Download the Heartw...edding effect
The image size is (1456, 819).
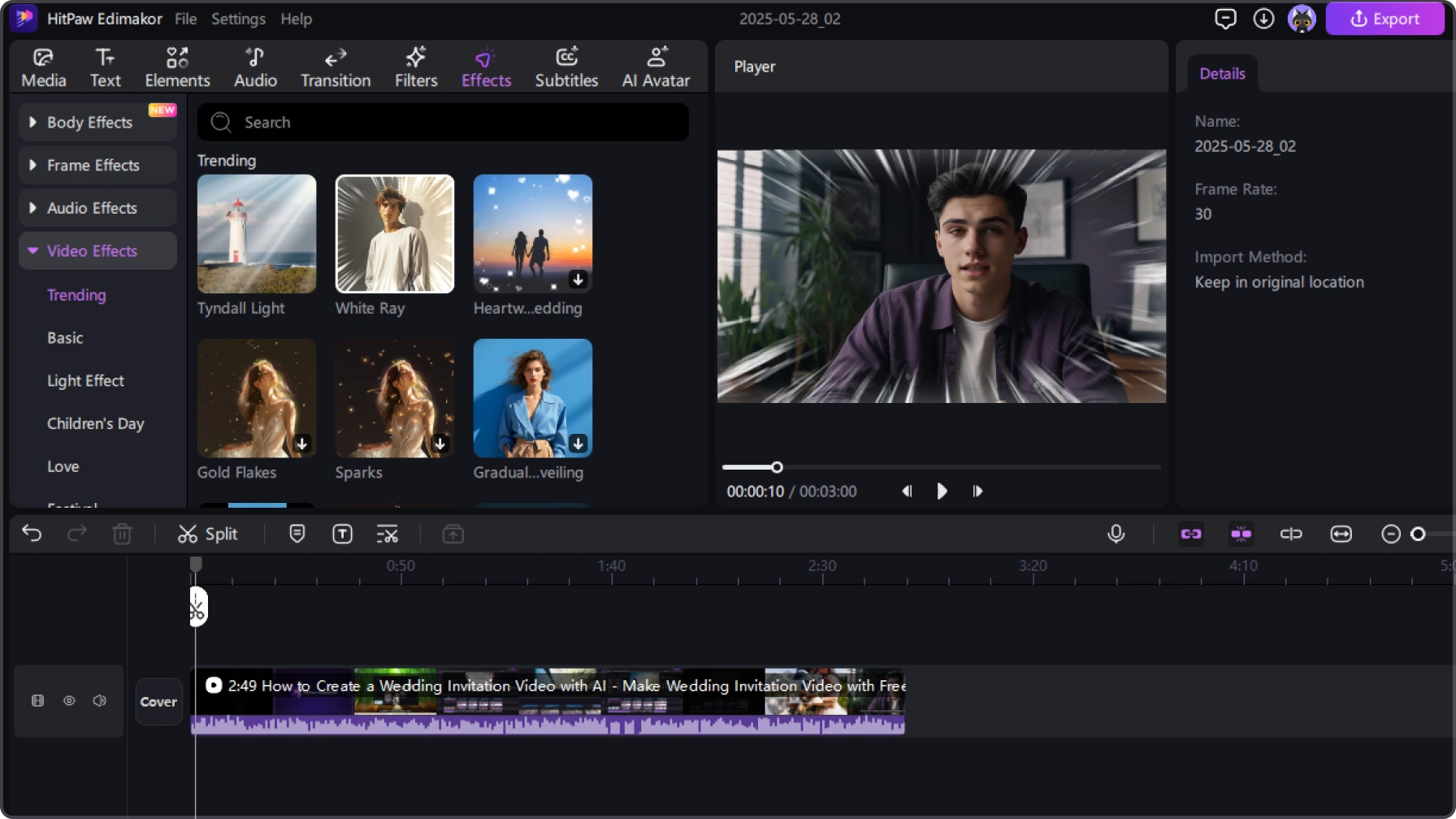(x=578, y=279)
